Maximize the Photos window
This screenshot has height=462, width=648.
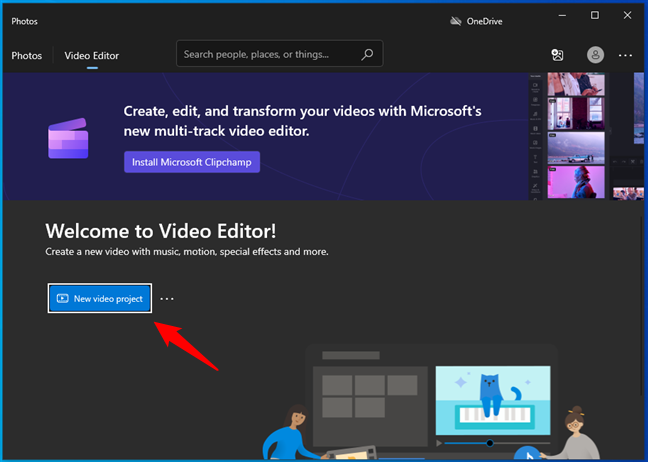[595, 15]
